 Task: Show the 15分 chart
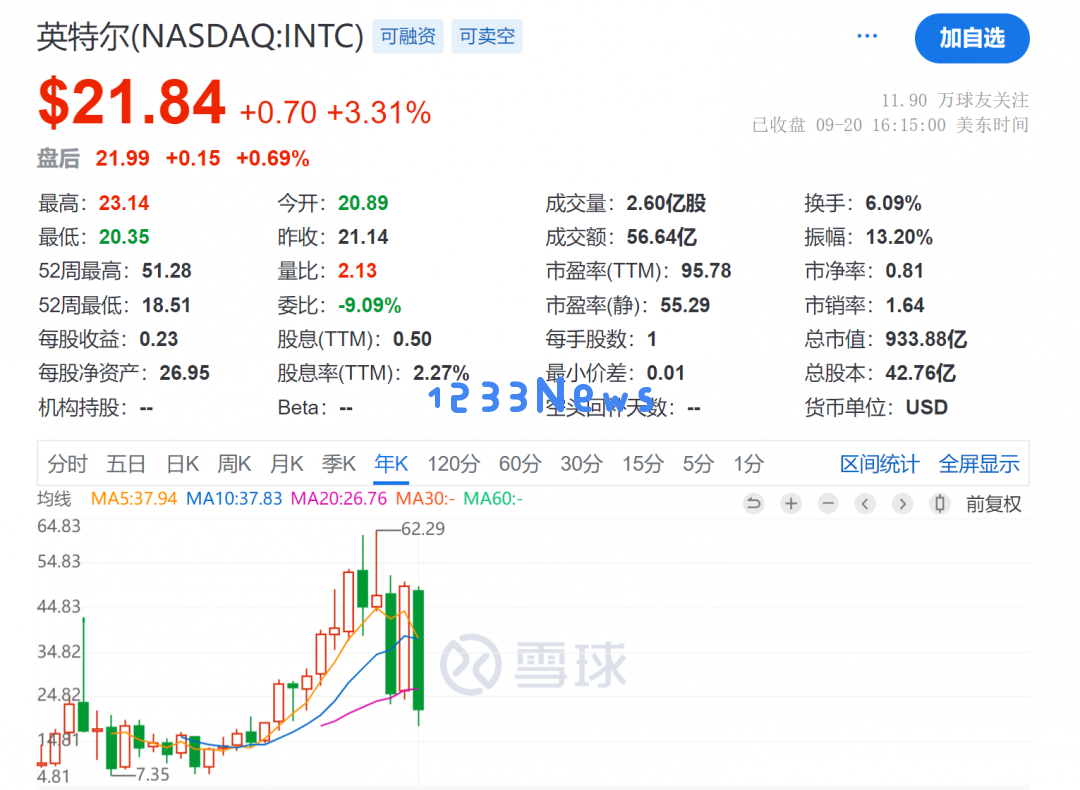643,464
